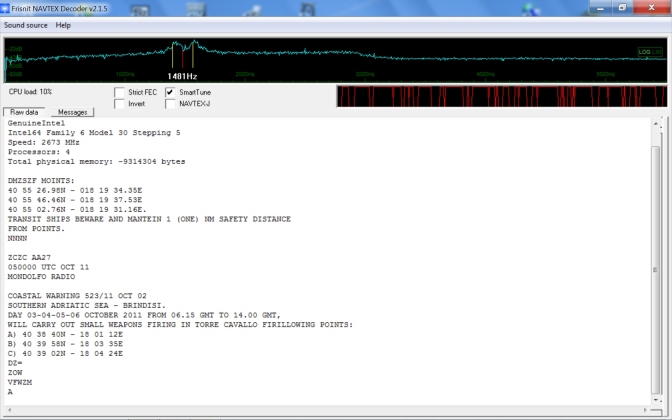672x420 pixels.
Task: Click the Frisnit NAVTEX Decoder title bar icon
Action: (7, 7)
